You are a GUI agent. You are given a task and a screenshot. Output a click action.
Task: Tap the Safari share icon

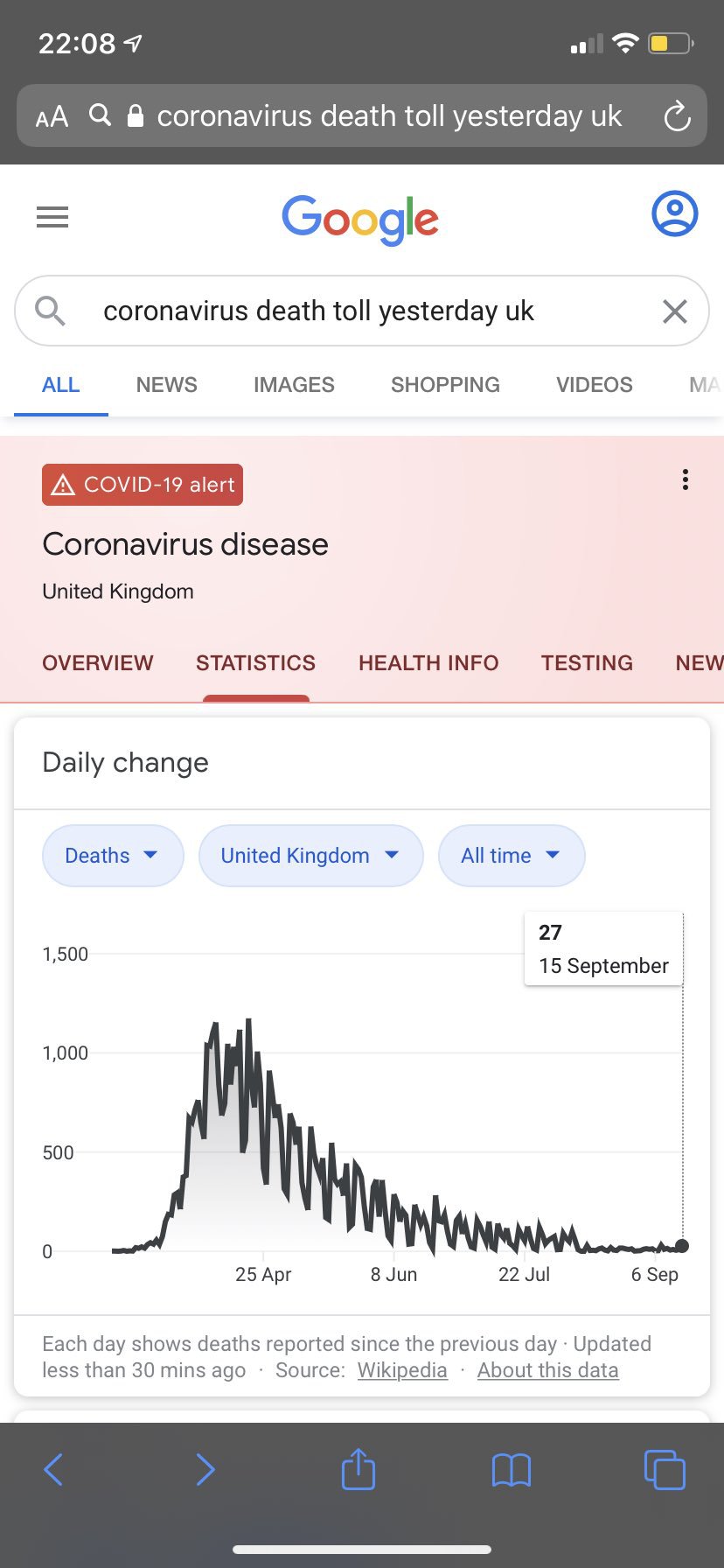[x=359, y=1469]
